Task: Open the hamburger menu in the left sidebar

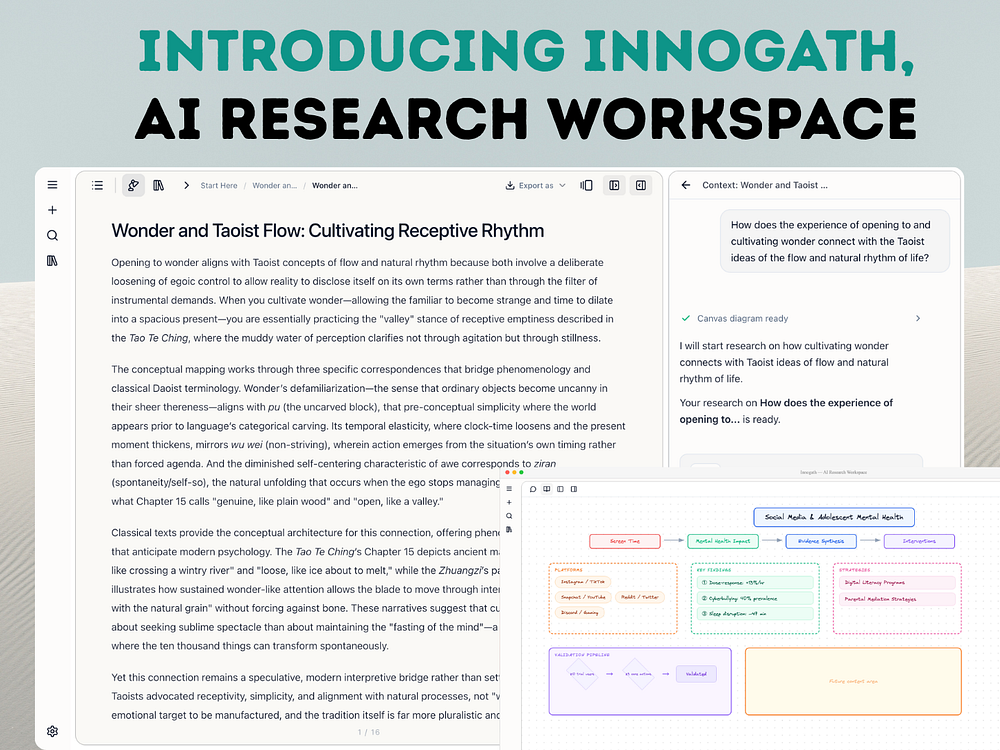Action: [52, 185]
